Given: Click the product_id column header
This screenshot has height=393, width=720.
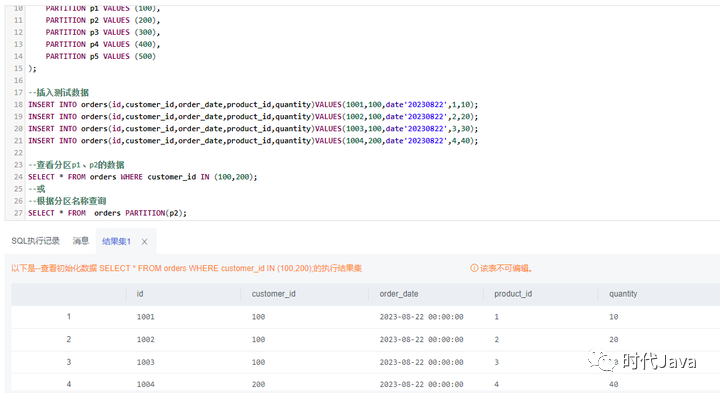Looking at the screenshot, I should [513, 294].
